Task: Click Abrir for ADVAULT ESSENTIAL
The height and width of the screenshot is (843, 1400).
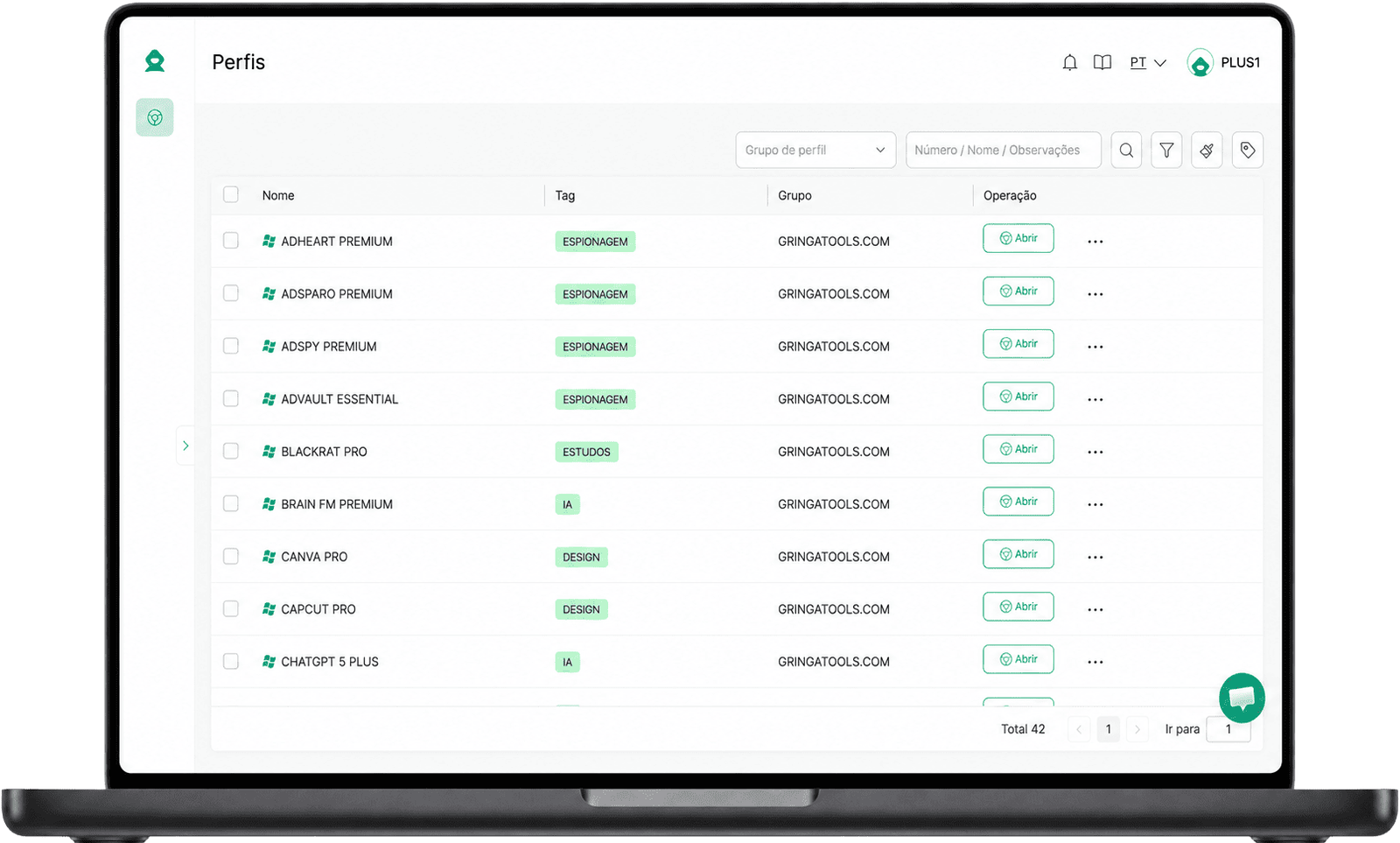Action: coord(1018,396)
